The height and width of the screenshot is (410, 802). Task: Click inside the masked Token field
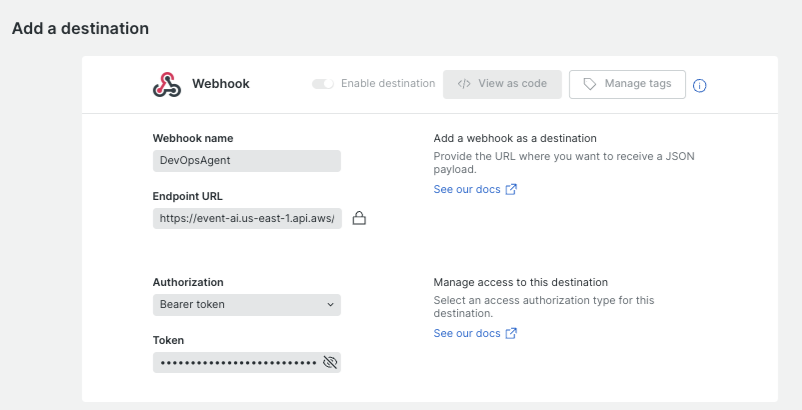pos(236,362)
